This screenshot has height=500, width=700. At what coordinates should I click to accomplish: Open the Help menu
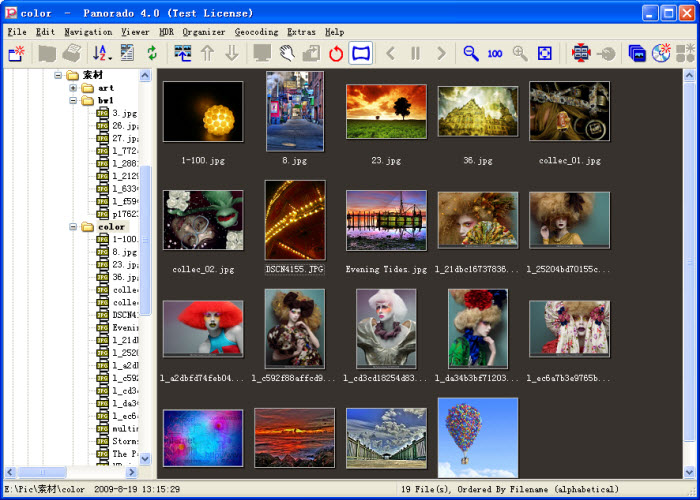(334, 32)
